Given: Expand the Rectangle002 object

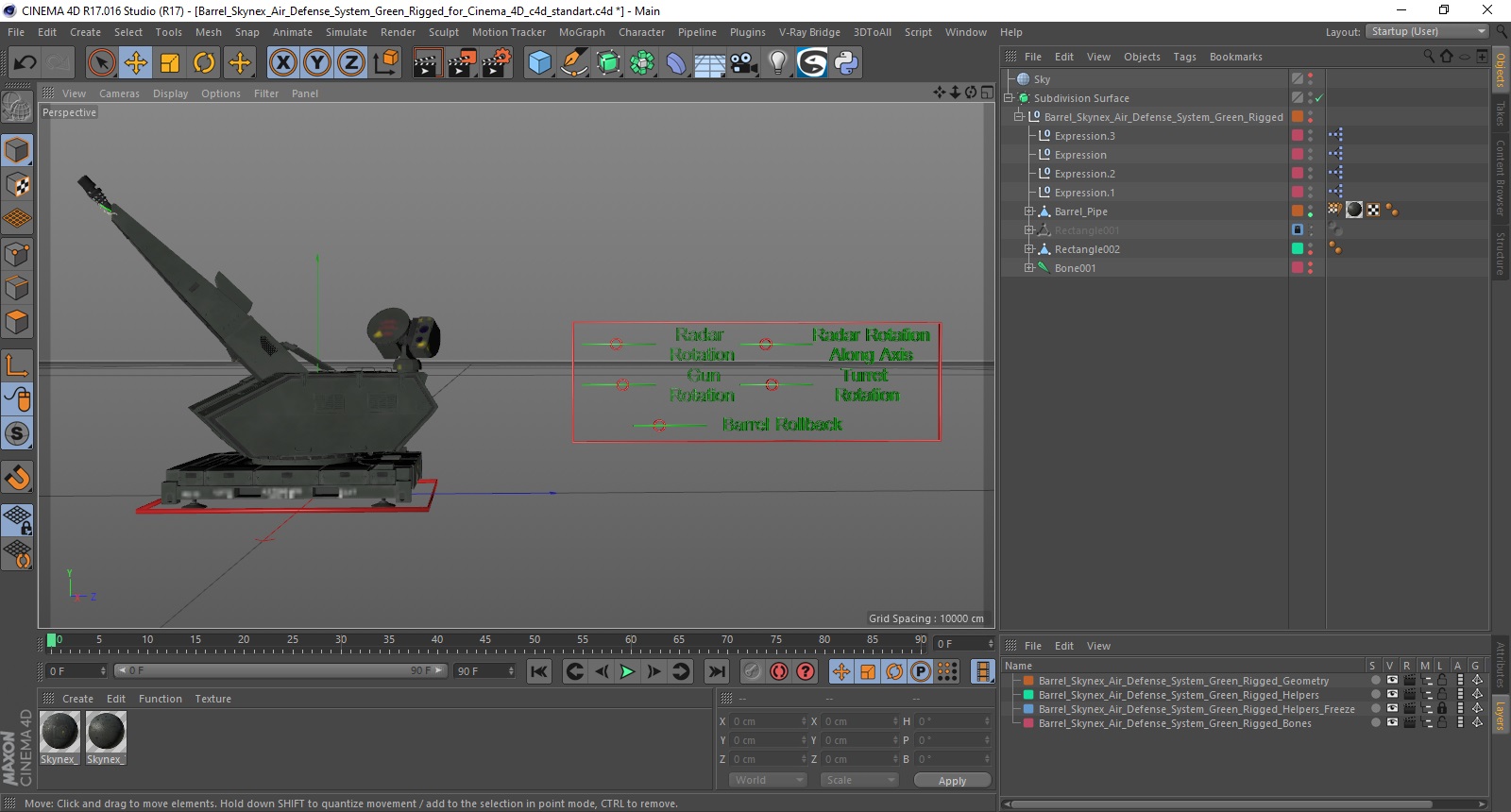Looking at the screenshot, I should click(1029, 249).
